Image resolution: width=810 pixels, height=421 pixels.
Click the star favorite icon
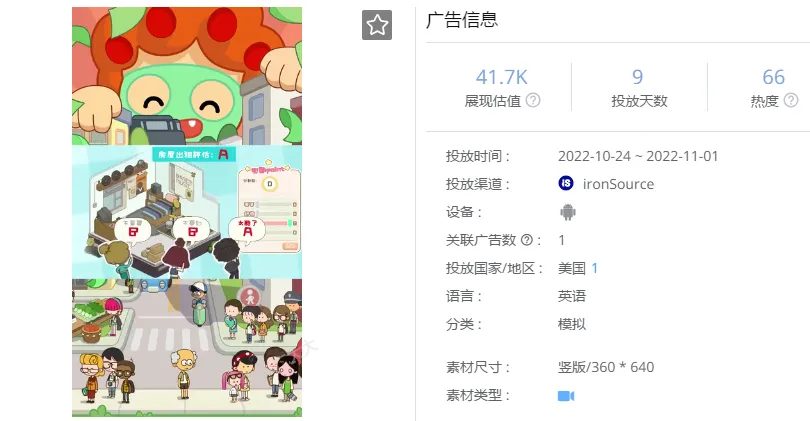(377, 25)
